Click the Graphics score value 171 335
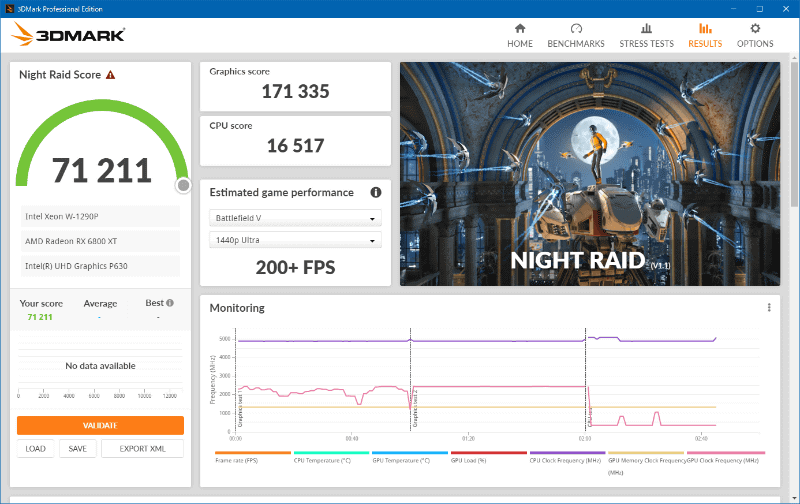800x504 pixels. [295, 92]
